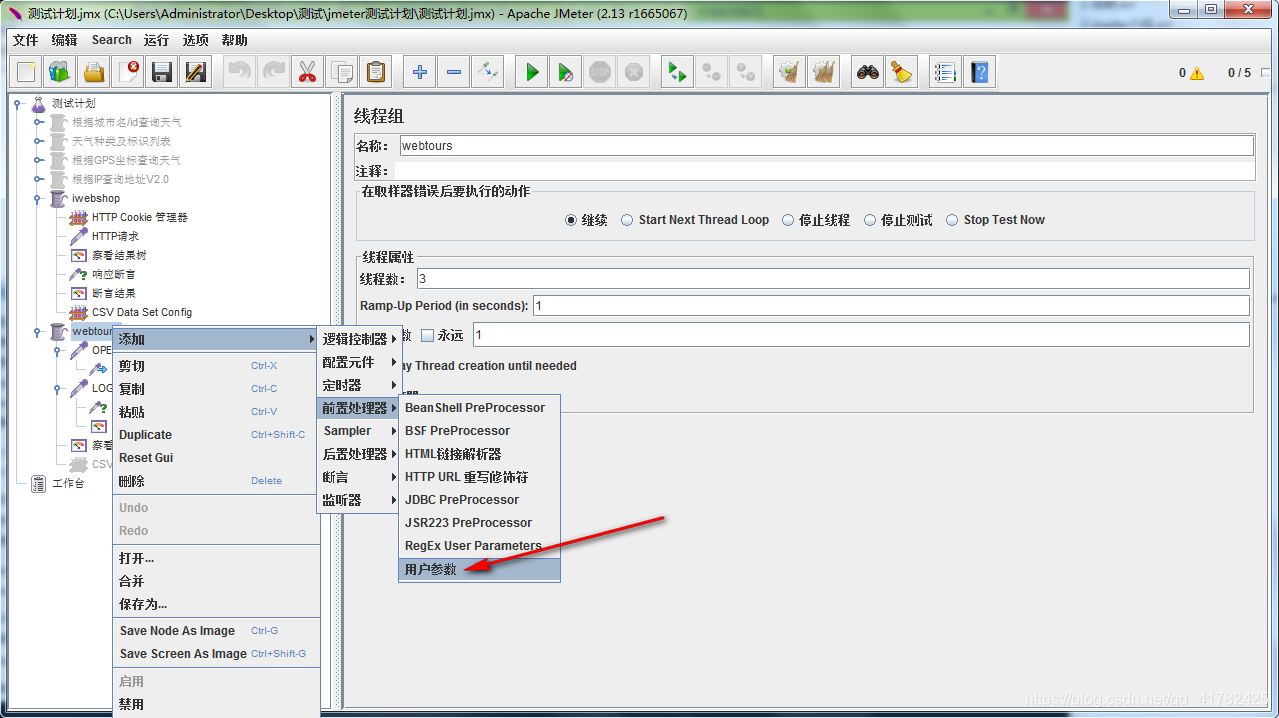Select Start Next Thread Loop radio button
1279x718 pixels.
point(627,220)
